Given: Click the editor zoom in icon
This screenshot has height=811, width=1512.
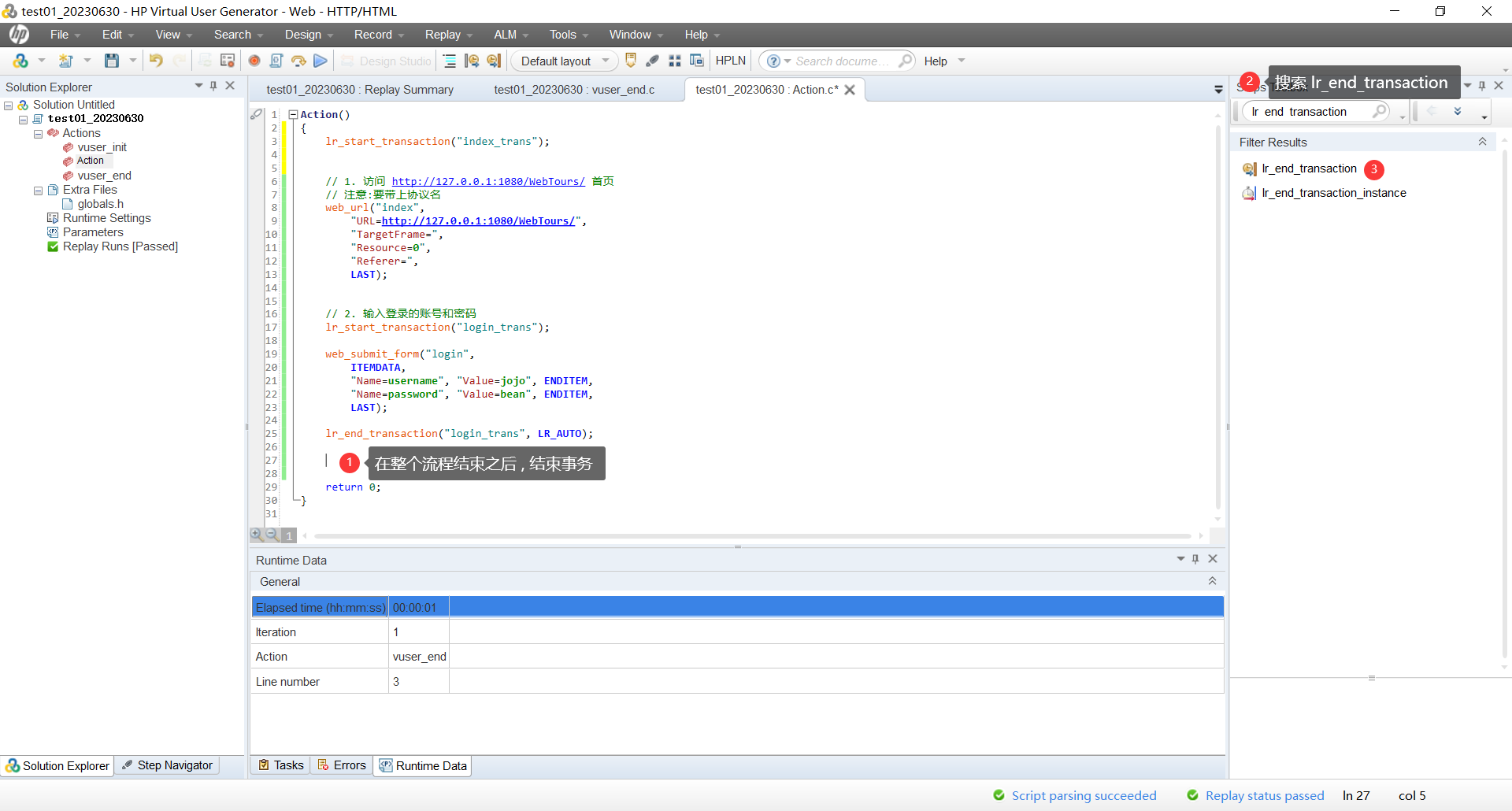Looking at the screenshot, I should click(256, 535).
